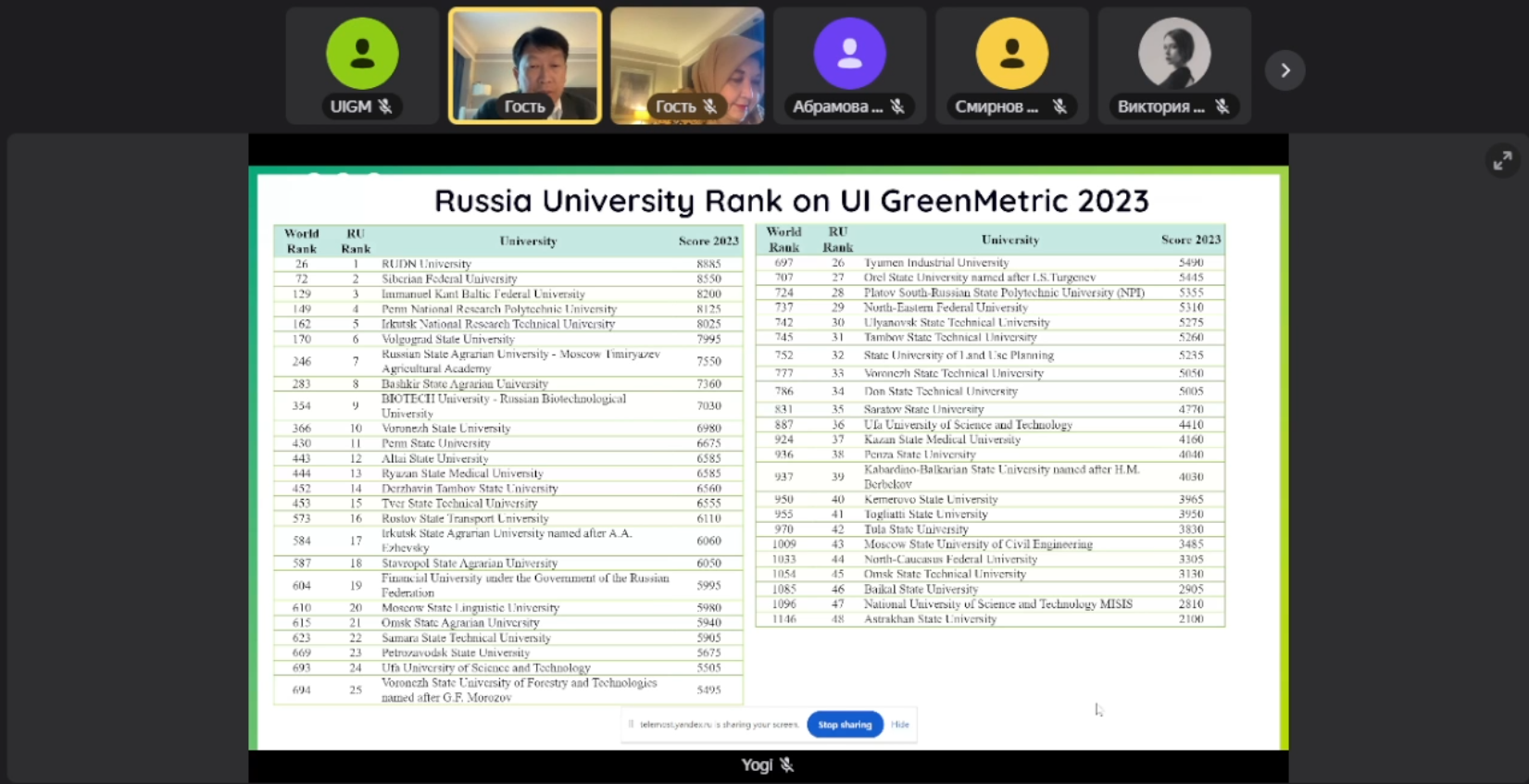Click the muted microphone icon next to Виктория

click(1222, 106)
